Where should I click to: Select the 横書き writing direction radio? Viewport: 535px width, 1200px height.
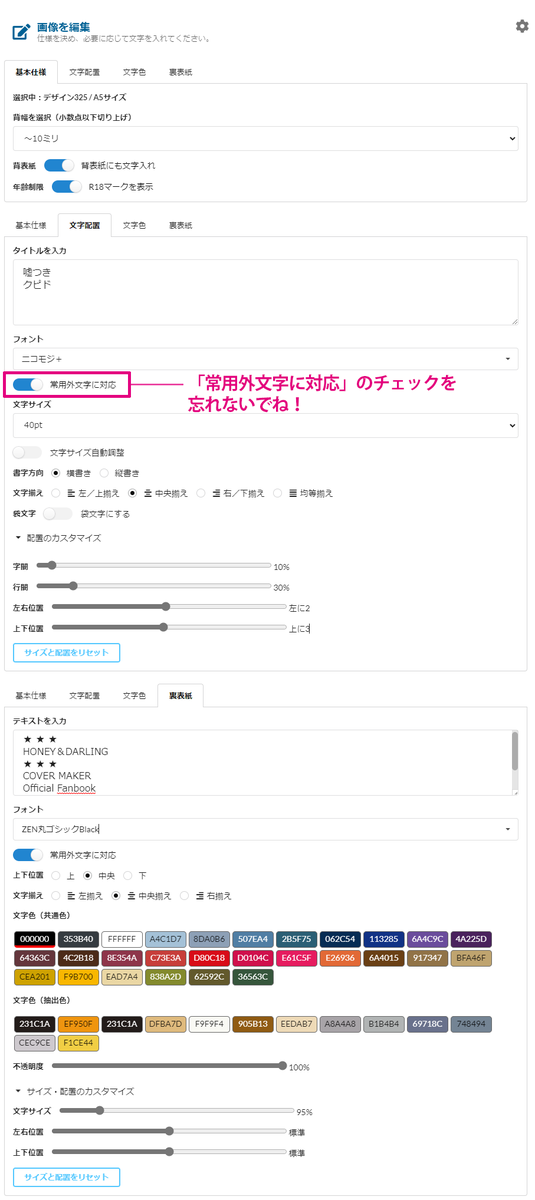click(56, 472)
